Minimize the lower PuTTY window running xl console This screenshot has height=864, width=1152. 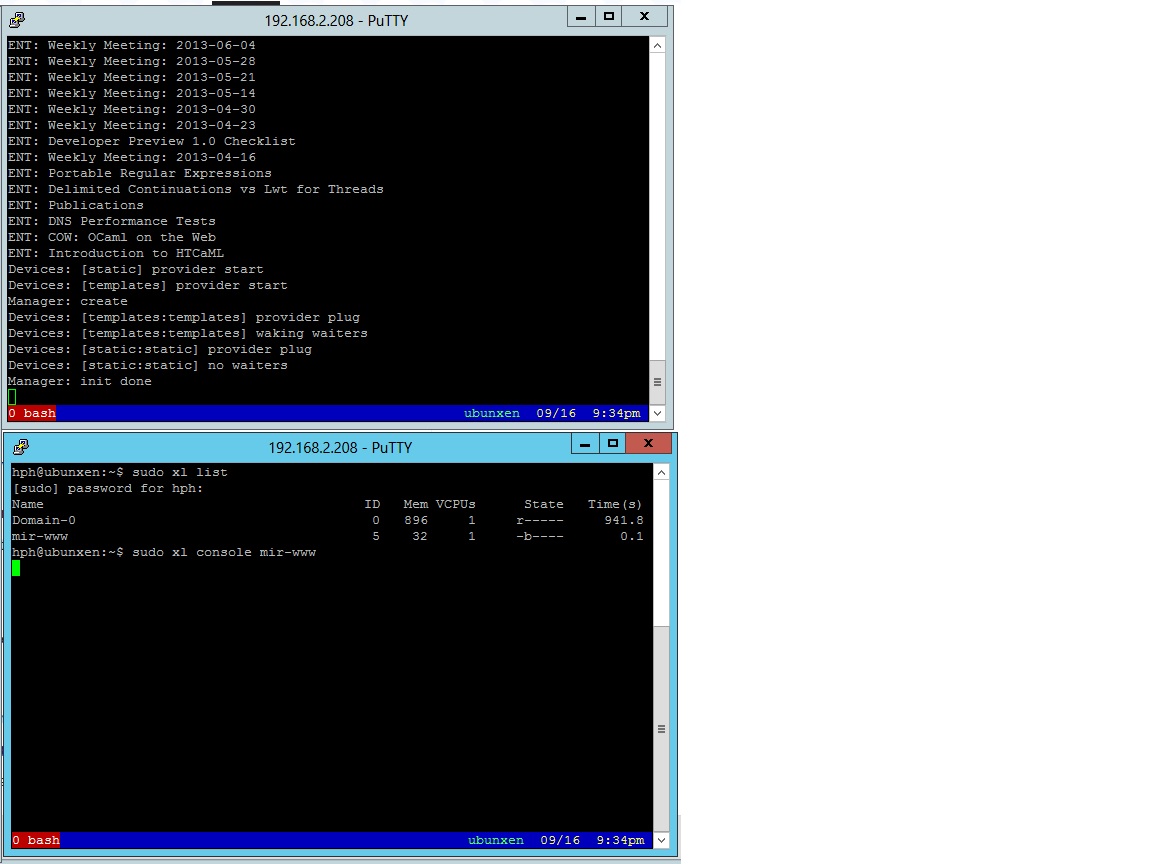[586, 443]
